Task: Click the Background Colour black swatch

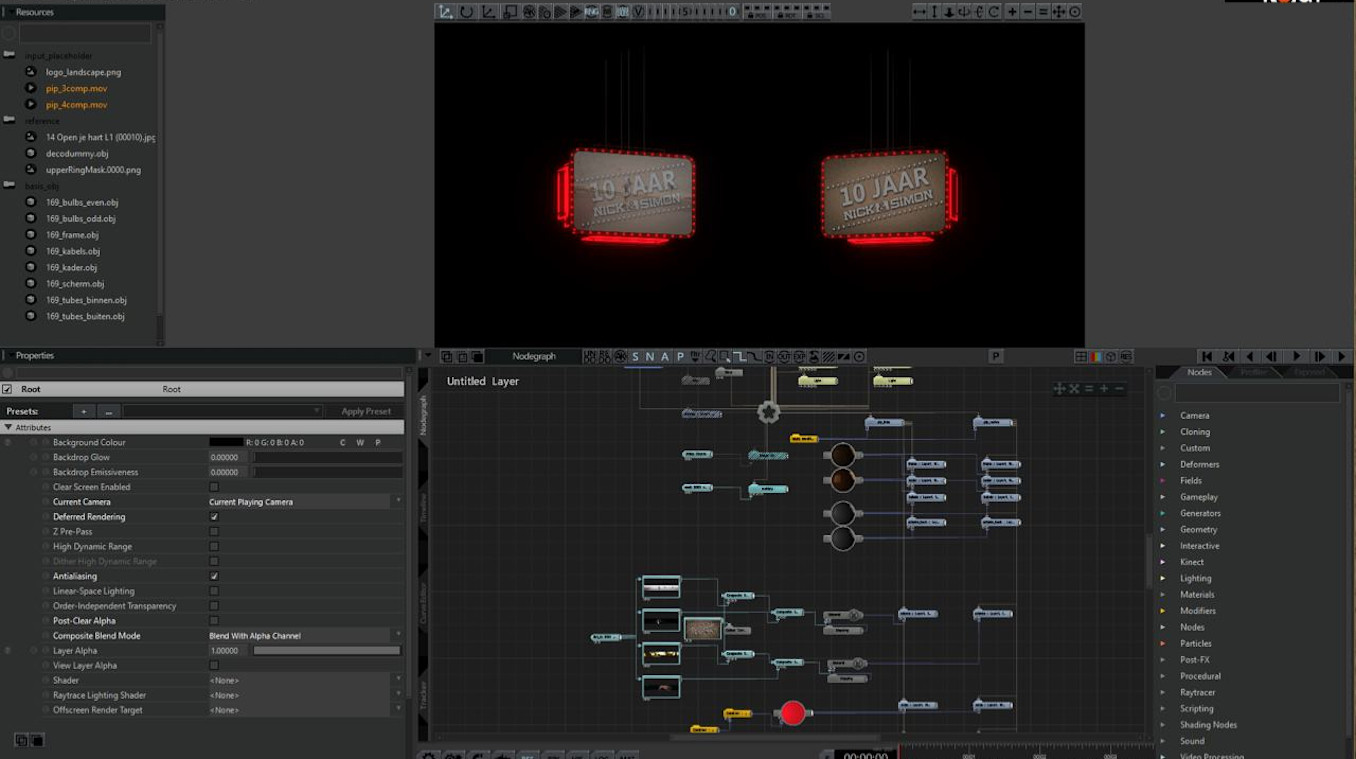Action: [x=225, y=442]
